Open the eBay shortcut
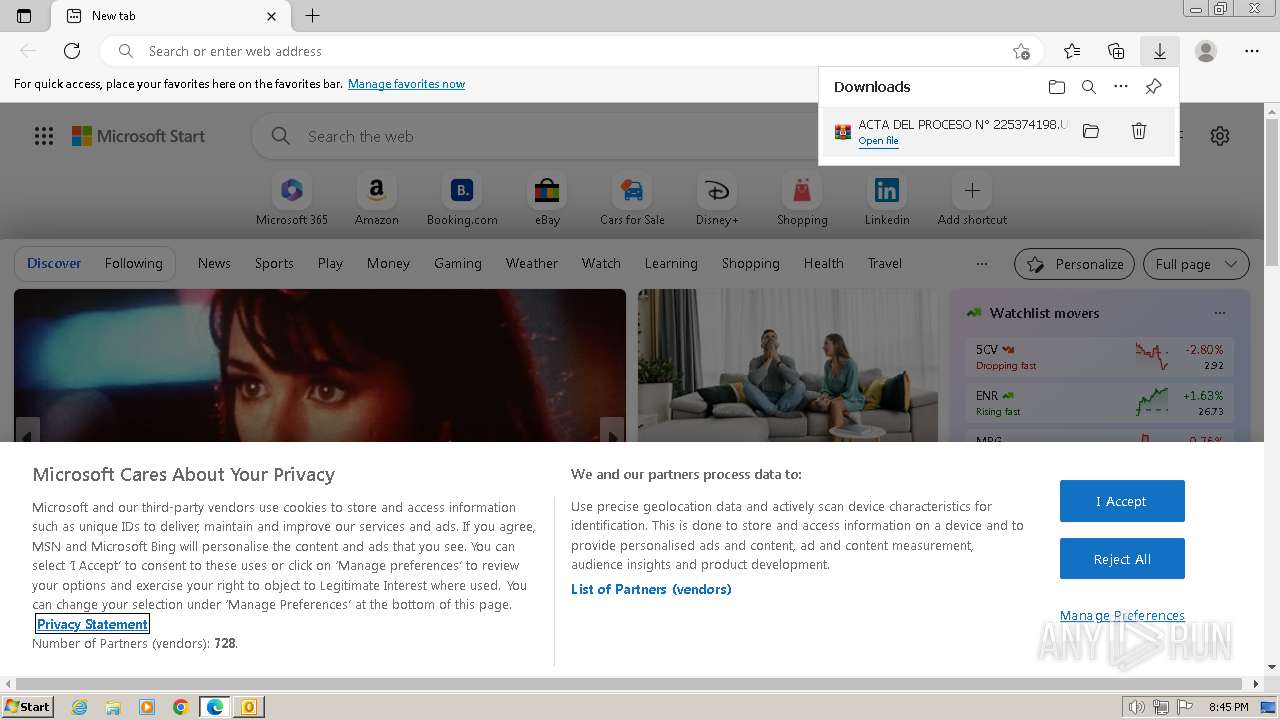Image resolution: width=1280 pixels, height=720 pixels. tap(547, 200)
